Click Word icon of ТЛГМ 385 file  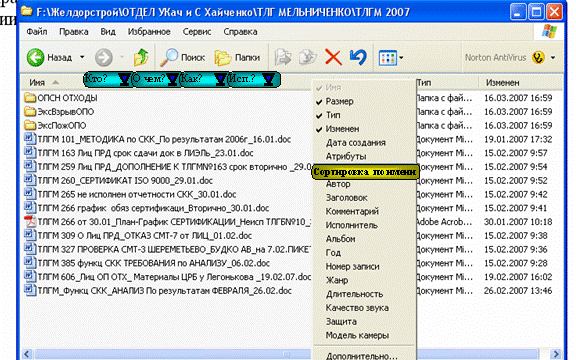[29, 263]
